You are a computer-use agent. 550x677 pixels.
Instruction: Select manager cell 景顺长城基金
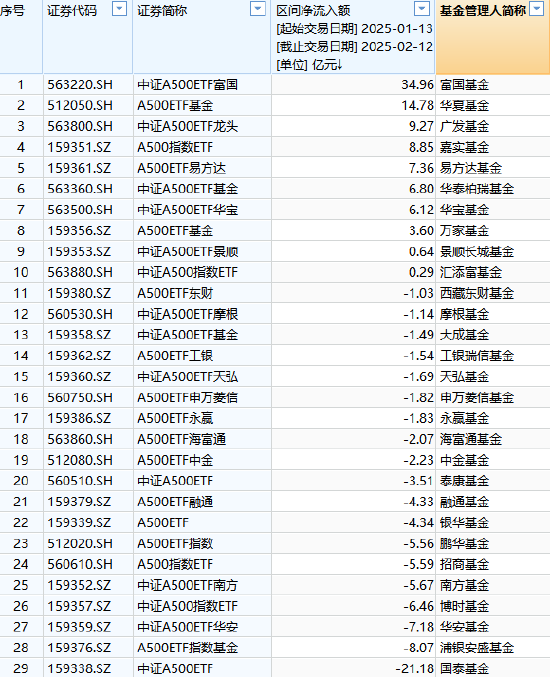pyautogui.click(x=493, y=251)
